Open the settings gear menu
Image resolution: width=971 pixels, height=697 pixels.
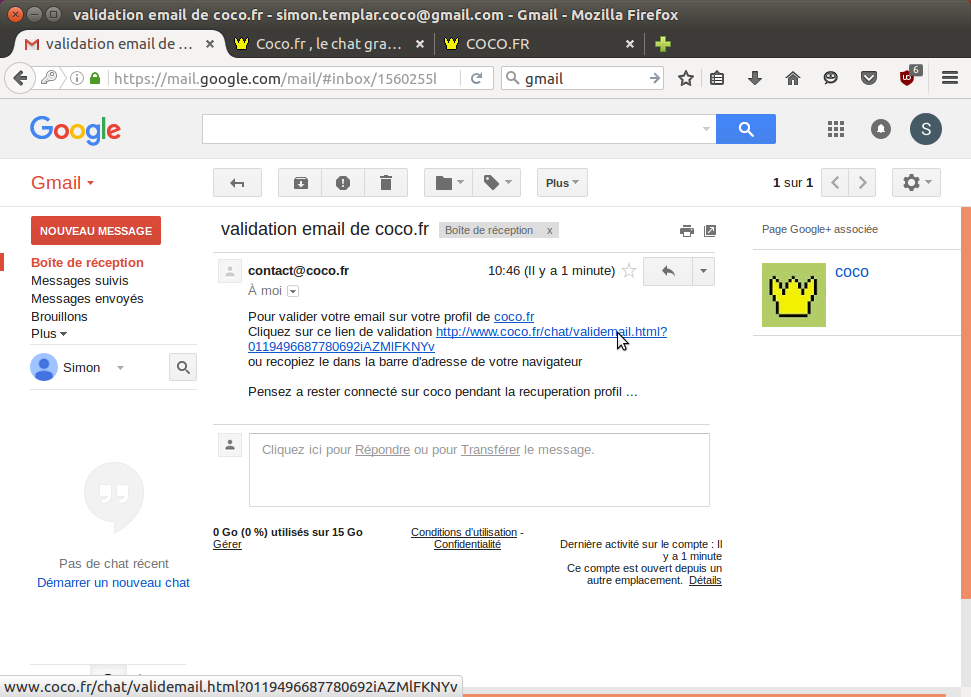pos(916,183)
